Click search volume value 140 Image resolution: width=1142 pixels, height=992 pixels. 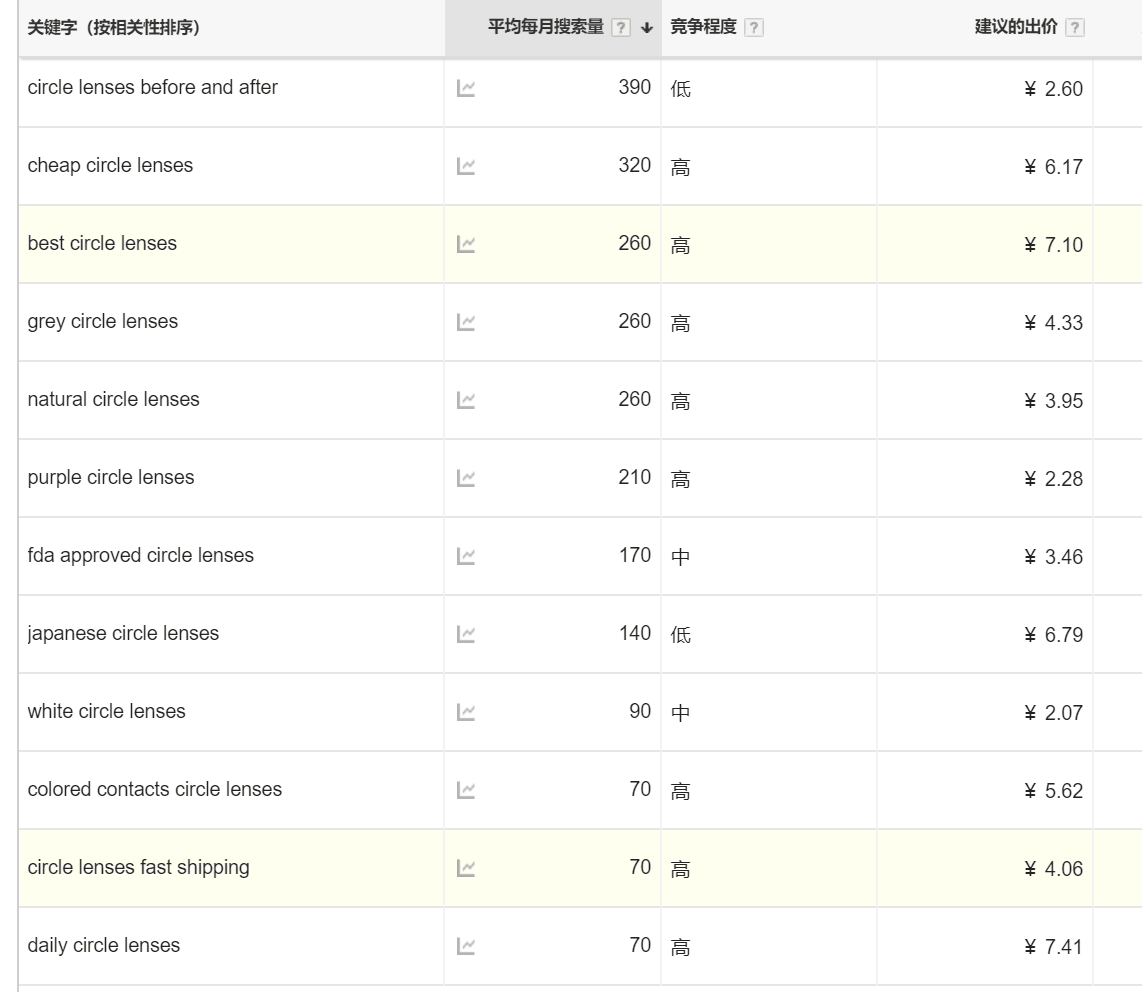coord(634,632)
